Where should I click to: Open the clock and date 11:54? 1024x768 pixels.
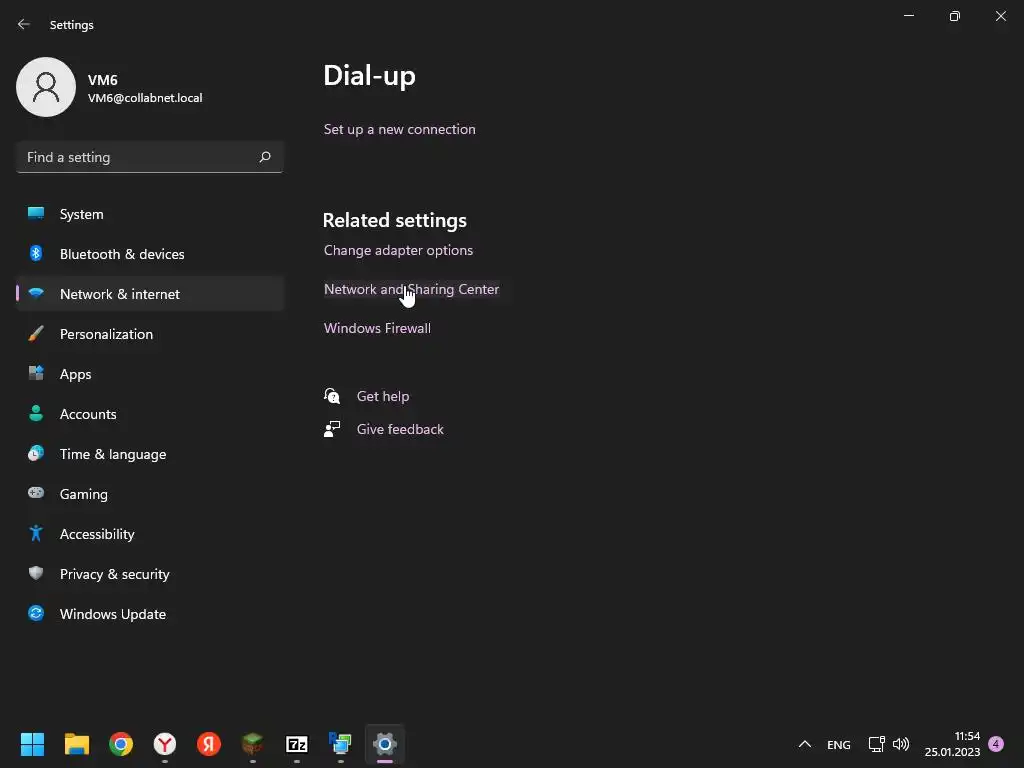click(952, 744)
